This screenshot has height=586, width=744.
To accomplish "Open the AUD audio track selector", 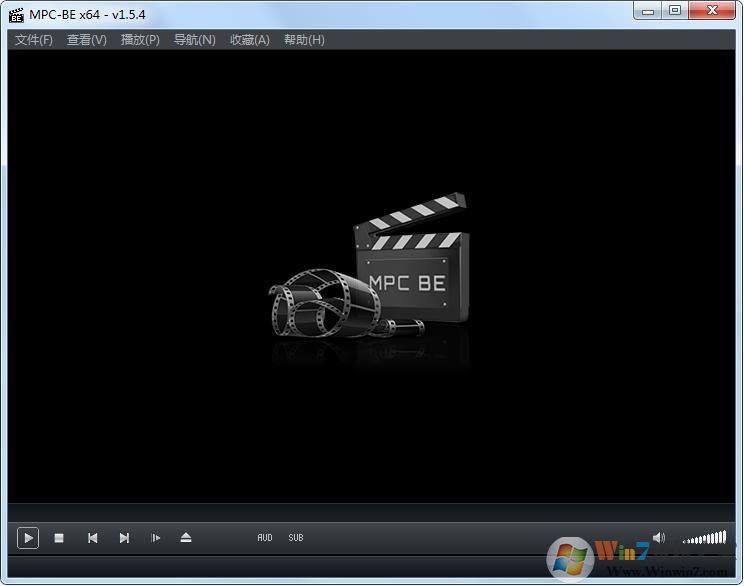I will click(264, 538).
